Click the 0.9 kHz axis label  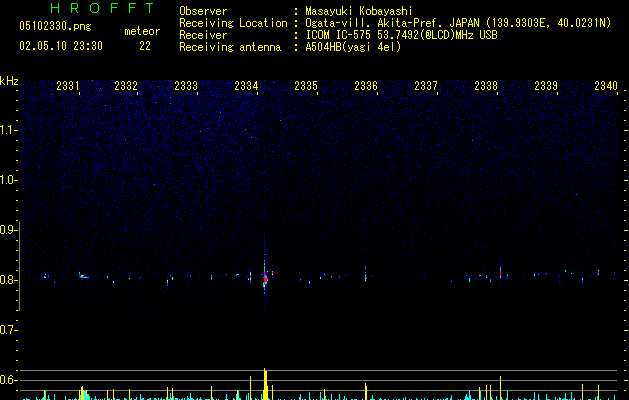pos(8,230)
